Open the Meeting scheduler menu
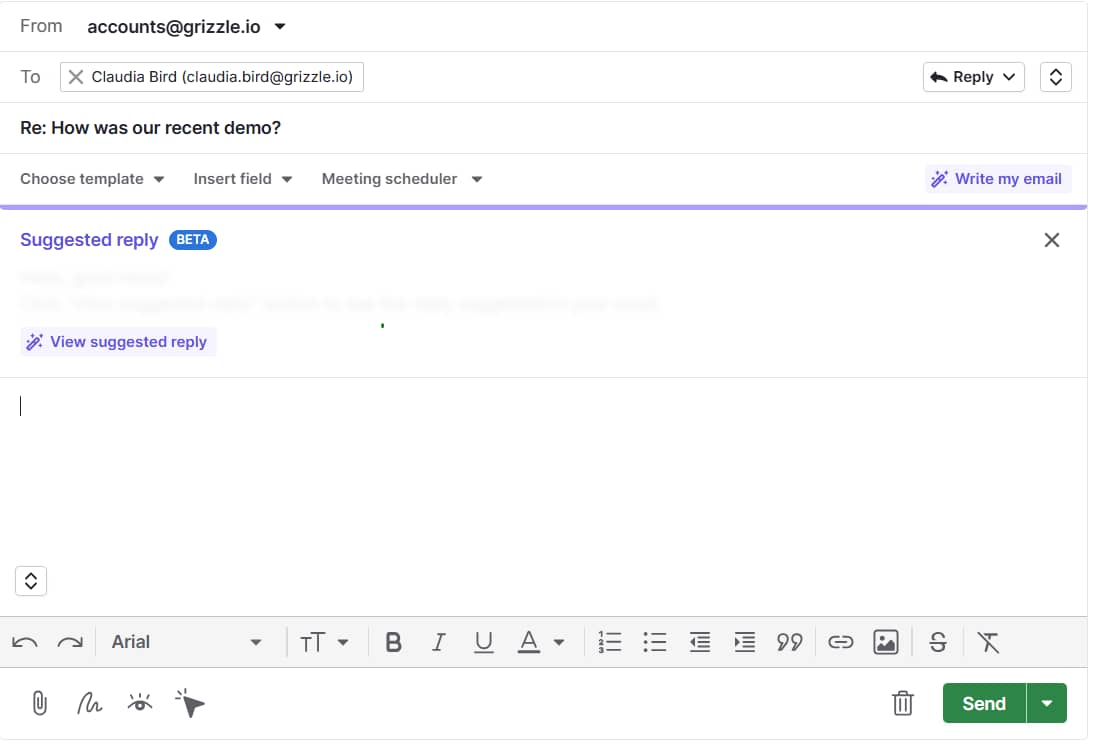 (x=400, y=178)
